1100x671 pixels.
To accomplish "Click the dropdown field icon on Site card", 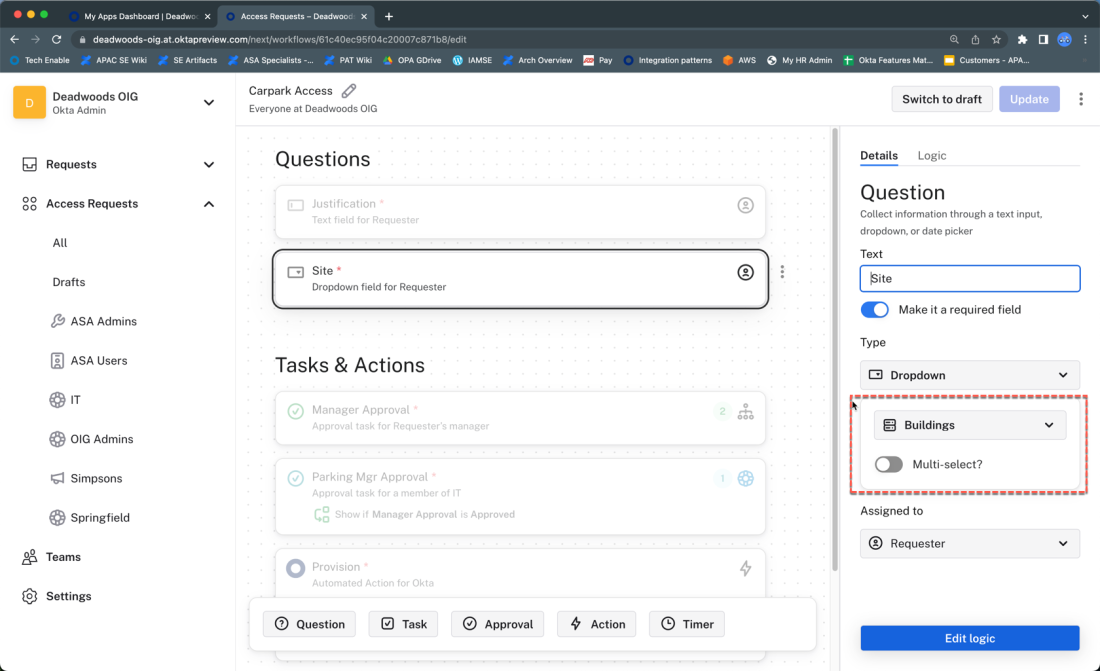I will [x=295, y=272].
